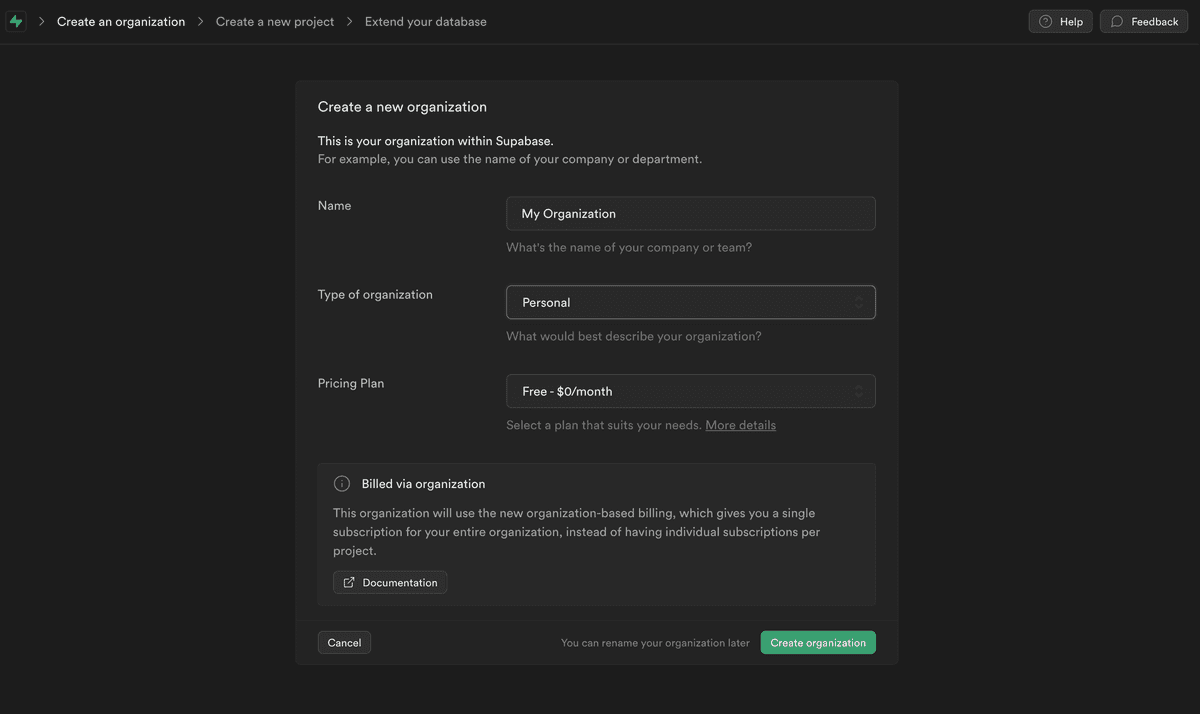Click the Free - $0/month plan selector
Viewport: 1200px width, 714px height.
click(690, 391)
